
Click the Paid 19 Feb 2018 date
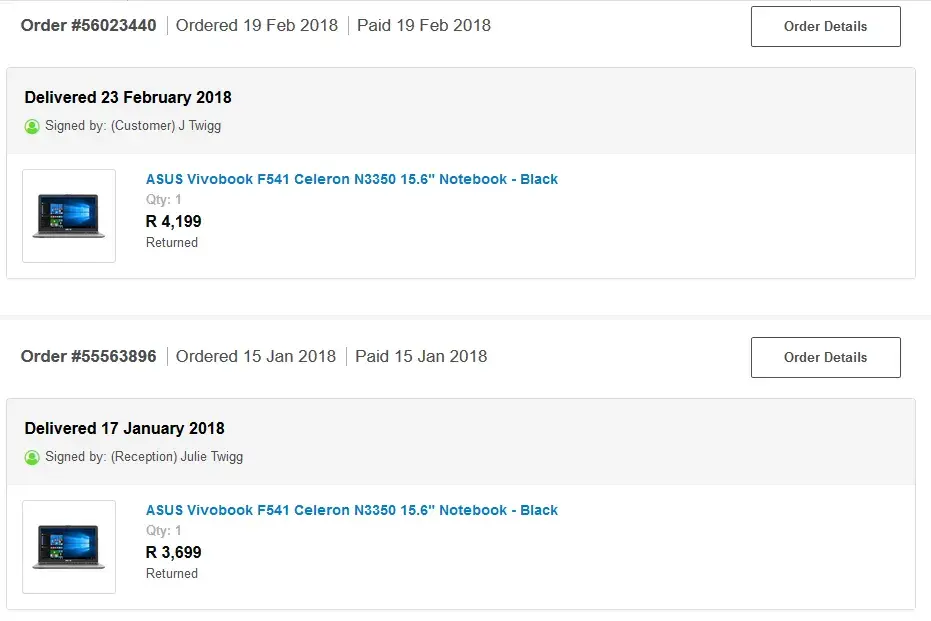pyautogui.click(x=423, y=25)
